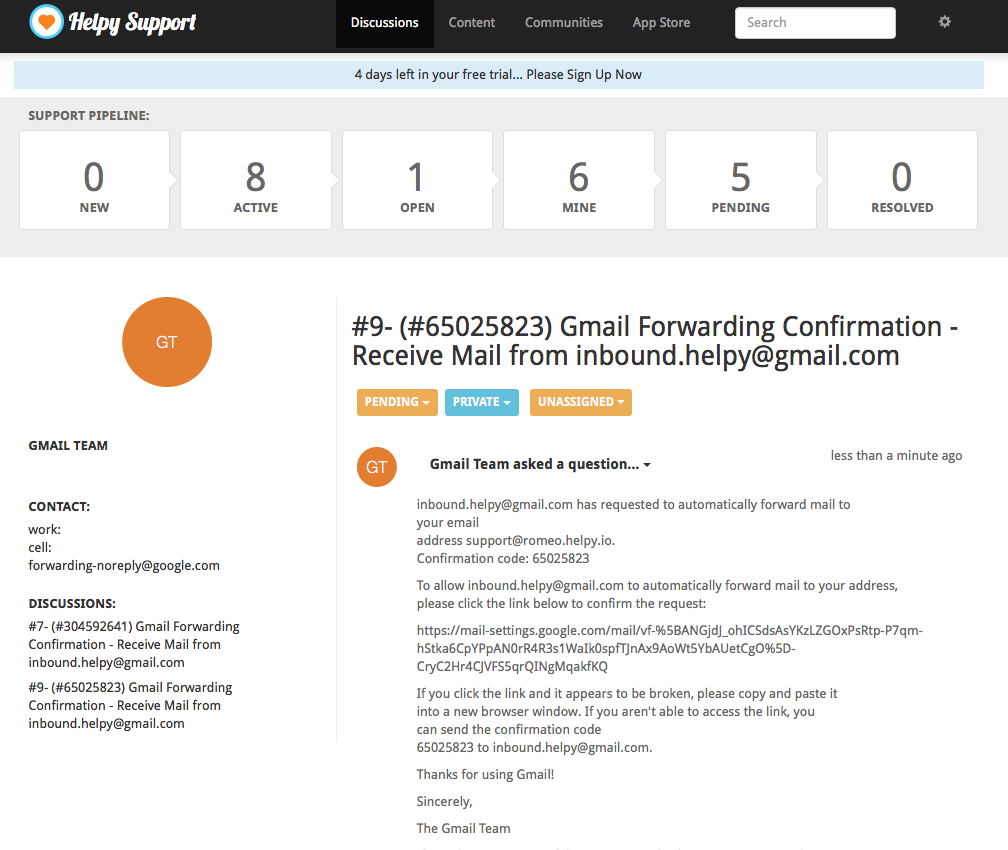This screenshot has width=1008, height=850.
Task: Select the MINE pipeline box showing 6
Action: coord(579,180)
